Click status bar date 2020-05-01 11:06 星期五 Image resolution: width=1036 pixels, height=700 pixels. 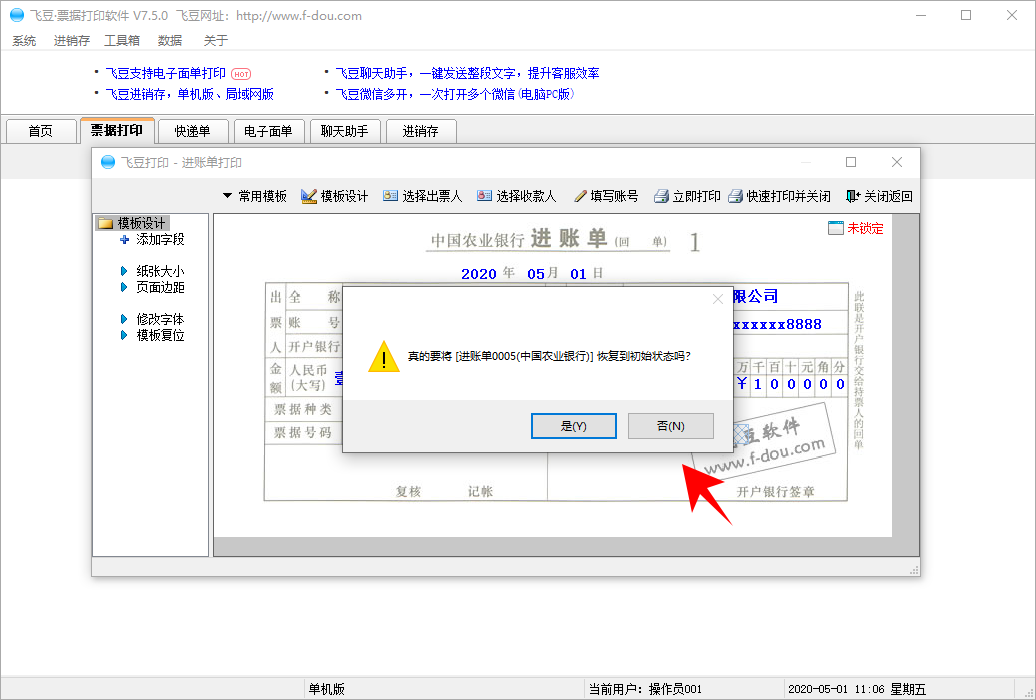click(x=857, y=689)
